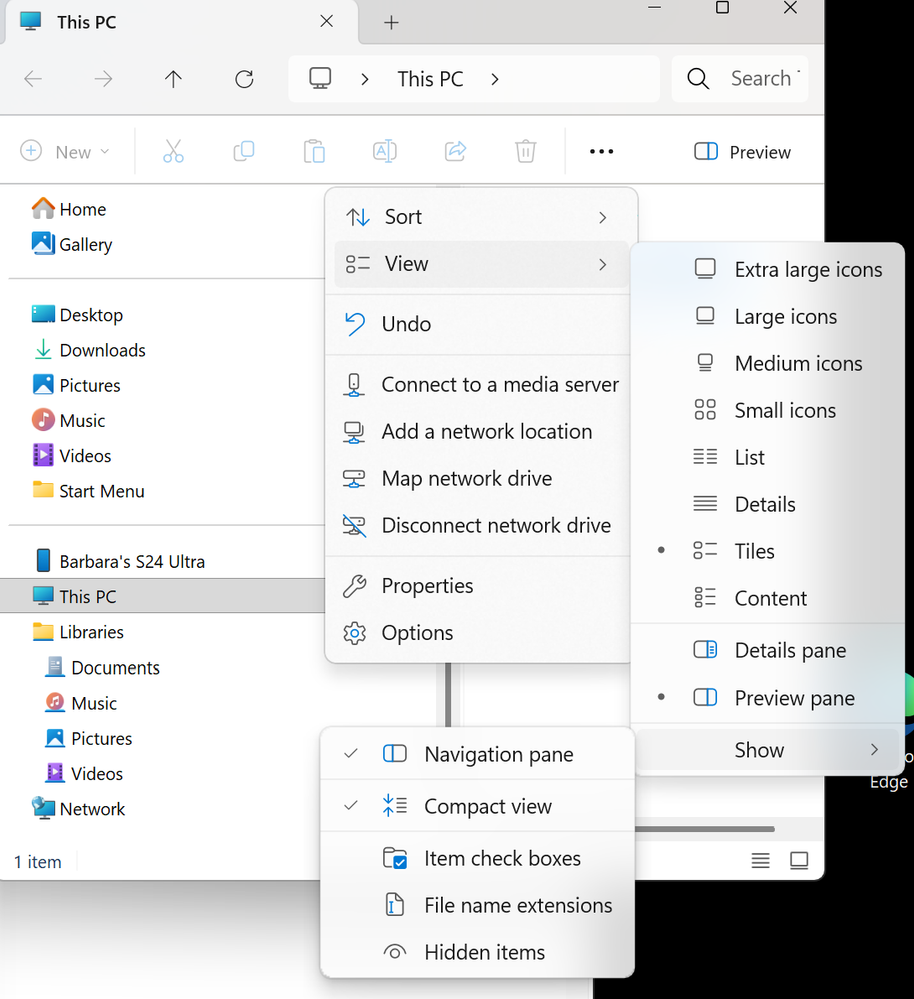914x999 pixels.
Task: Click the Search input field
Action: 740,79
